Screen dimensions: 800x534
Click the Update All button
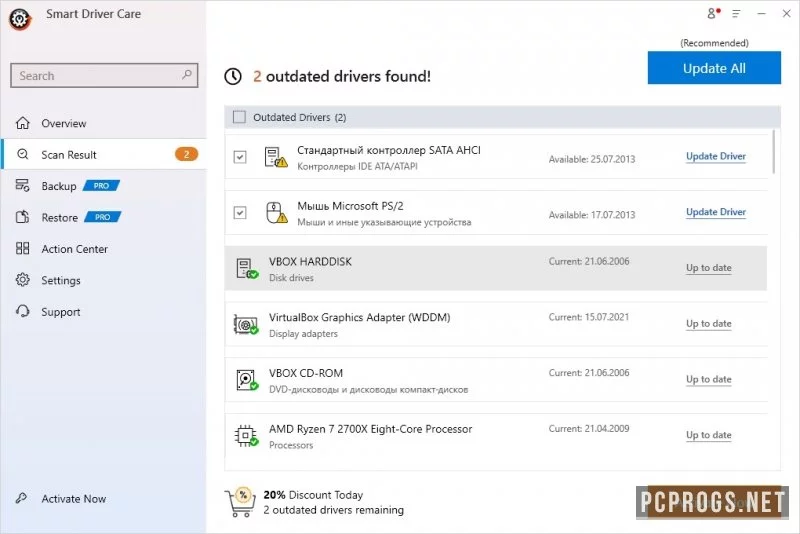[x=714, y=68]
